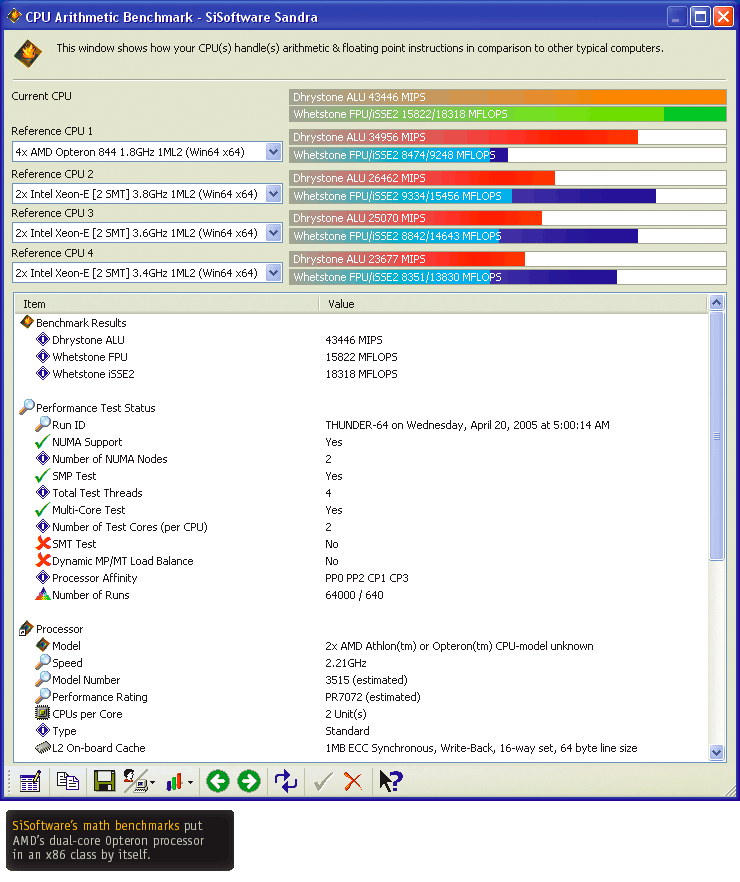Click the chip icon beside Model

(43, 645)
